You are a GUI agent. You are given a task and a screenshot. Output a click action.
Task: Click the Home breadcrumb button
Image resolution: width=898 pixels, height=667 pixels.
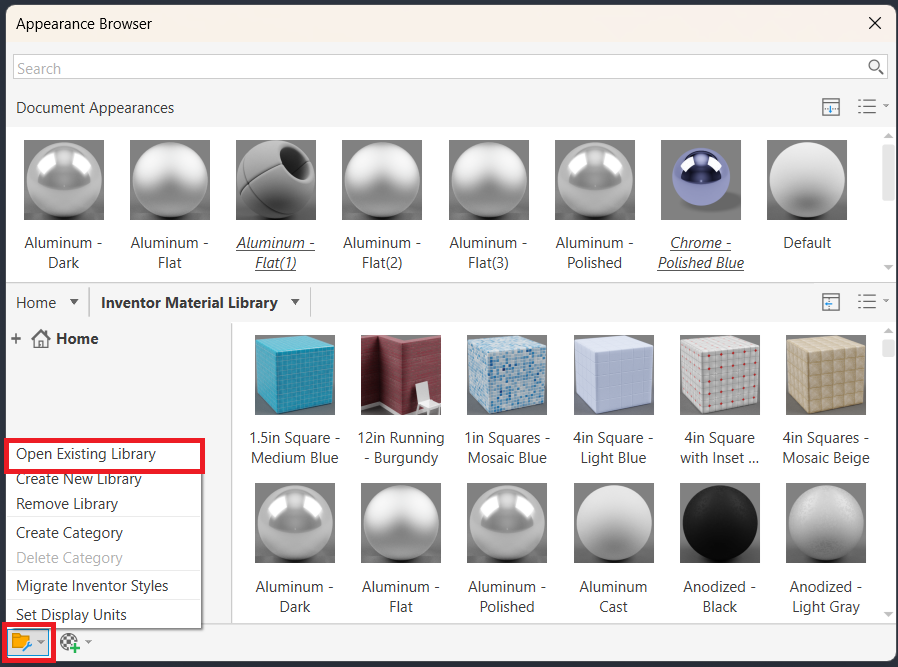point(36,302)
